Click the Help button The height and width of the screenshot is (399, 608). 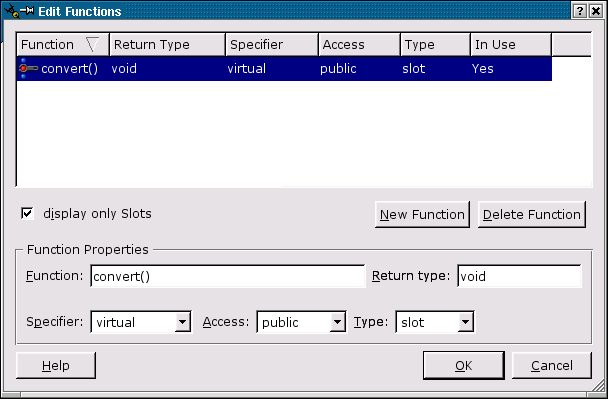pos(56,365)
